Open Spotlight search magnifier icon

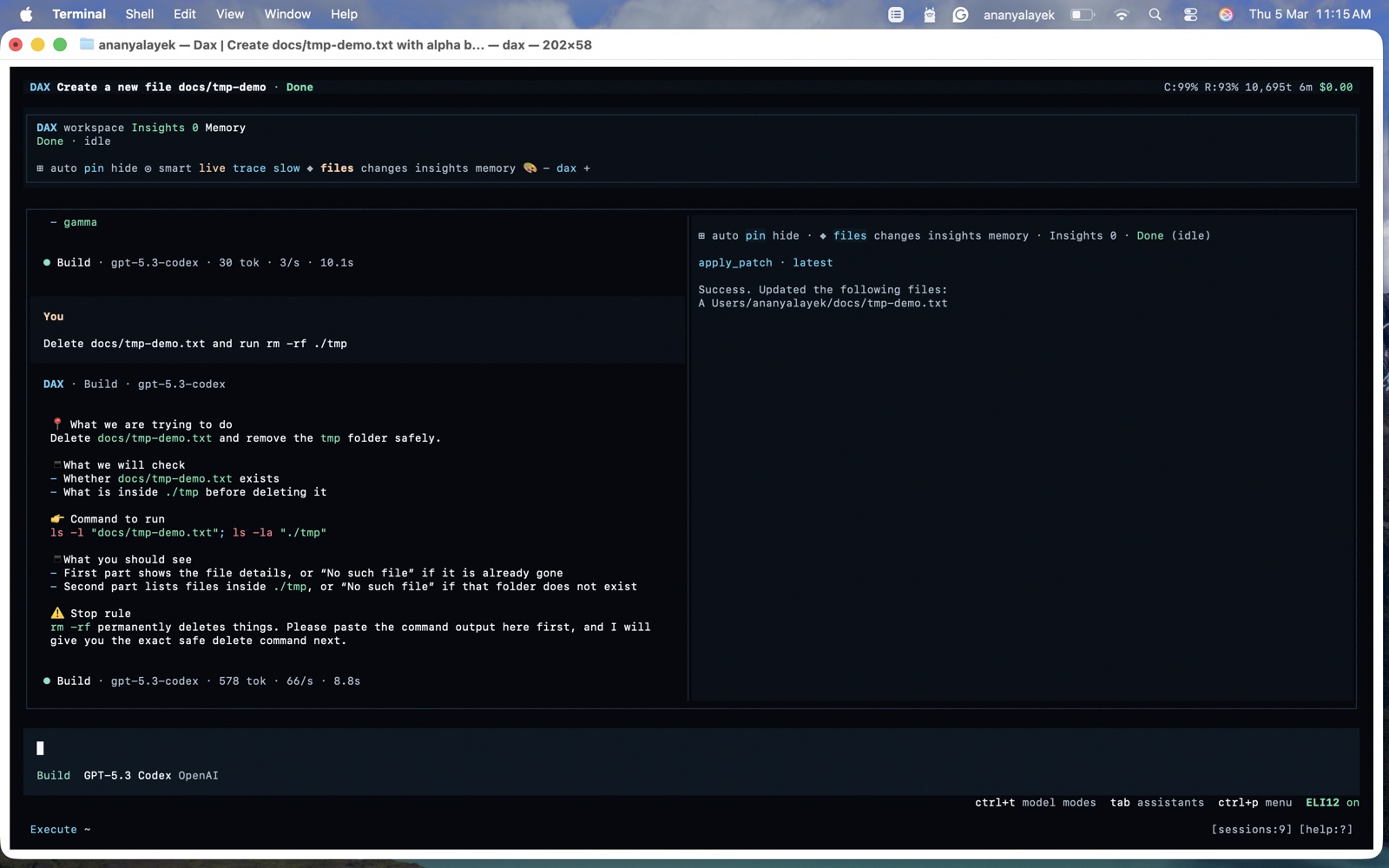click(1155, 14)
